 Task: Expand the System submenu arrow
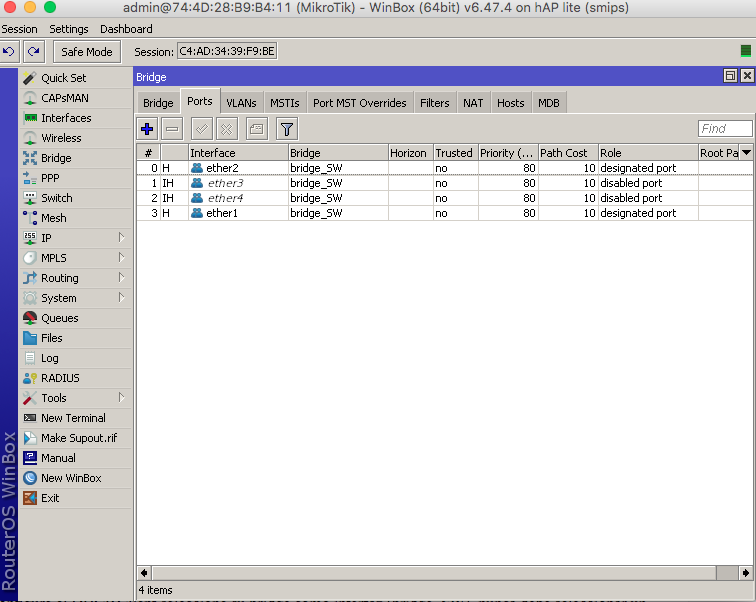122,298
